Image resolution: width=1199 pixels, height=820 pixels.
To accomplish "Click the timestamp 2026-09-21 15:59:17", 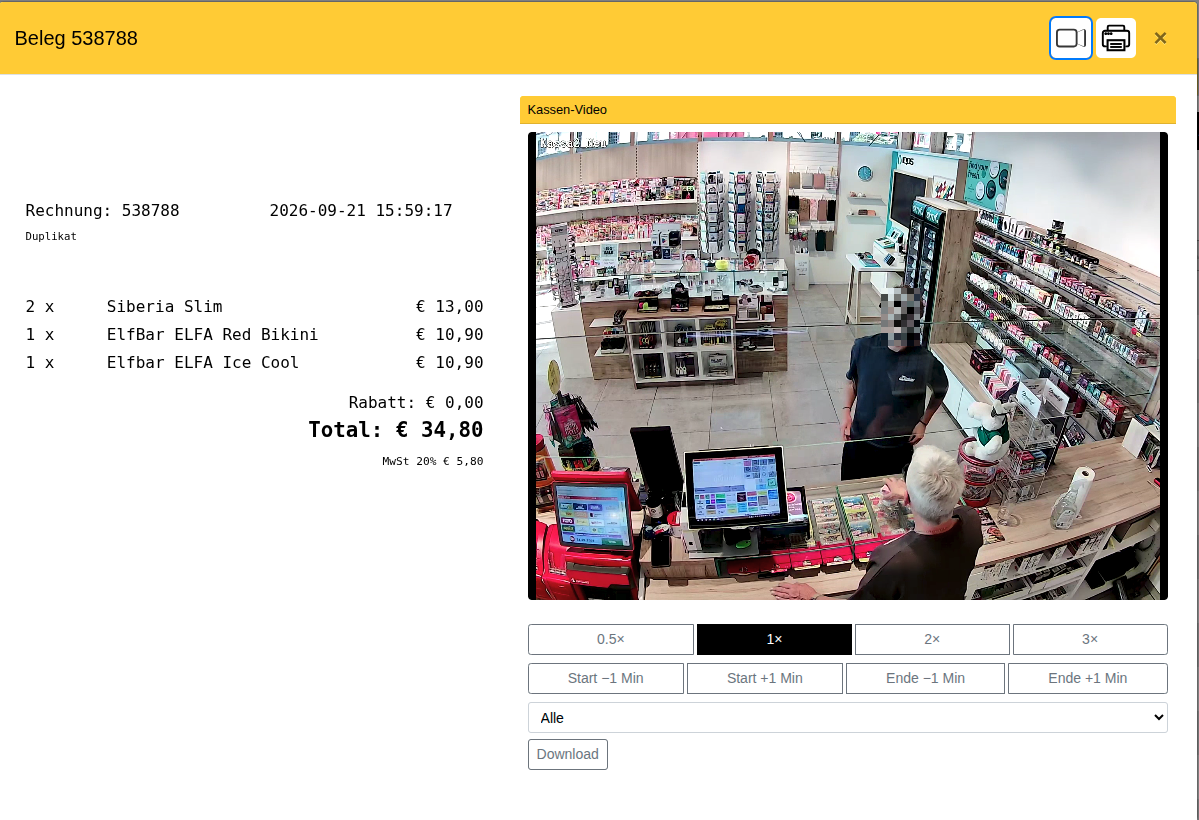I will pos(361,210).
